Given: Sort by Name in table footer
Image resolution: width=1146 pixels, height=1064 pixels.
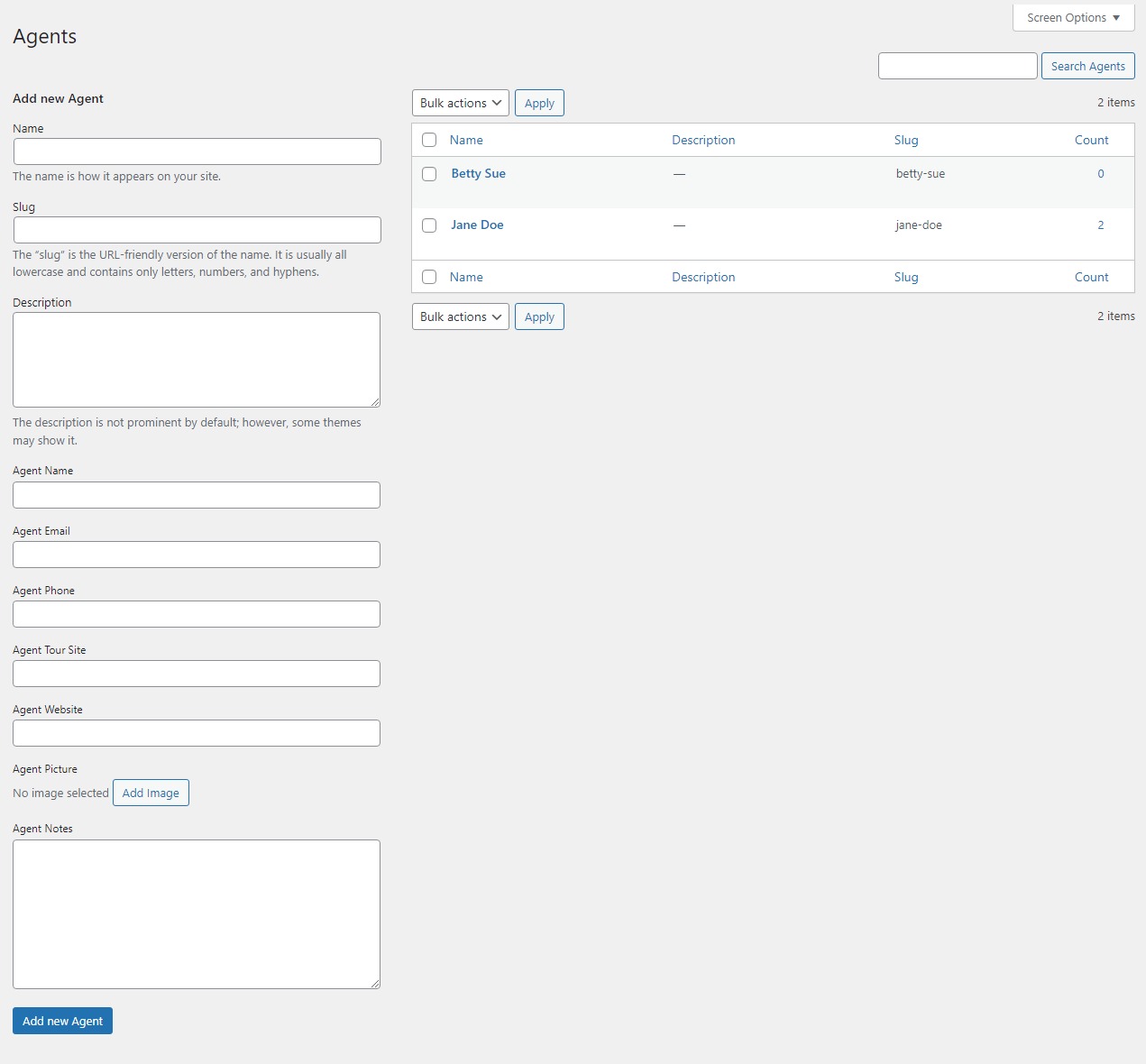Looking at the screenshot, I should (x=466, y=277).
